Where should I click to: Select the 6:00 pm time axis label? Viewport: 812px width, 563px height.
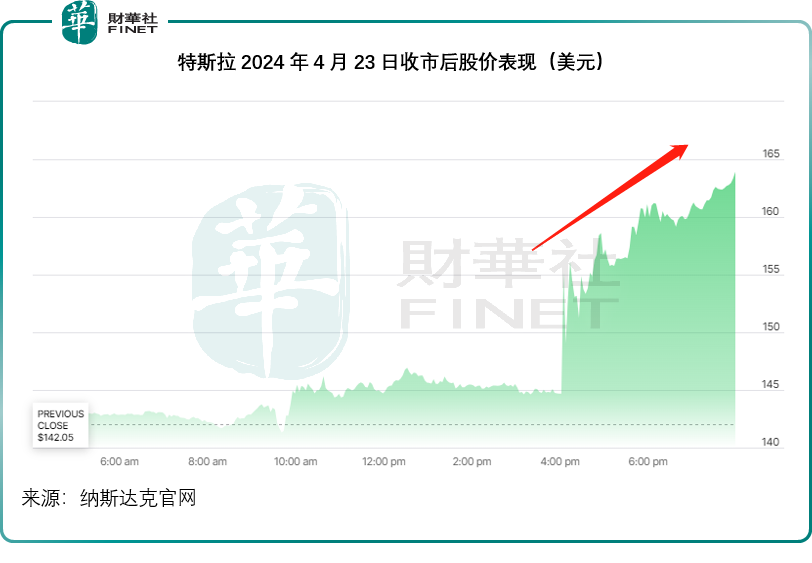point(648,462)
